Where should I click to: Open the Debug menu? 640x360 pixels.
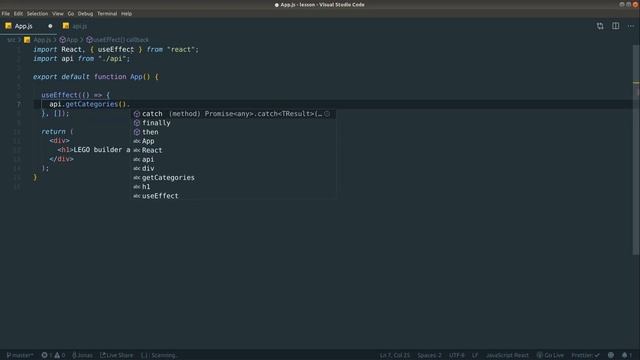click(x=85, y=13)
